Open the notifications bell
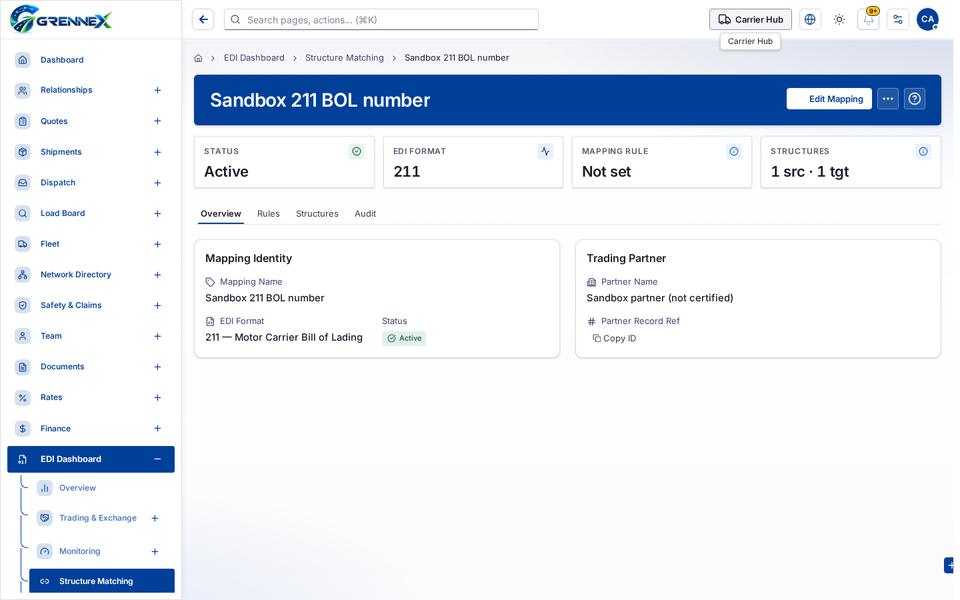Screen dimensions: 960x600 coord(869,20)
